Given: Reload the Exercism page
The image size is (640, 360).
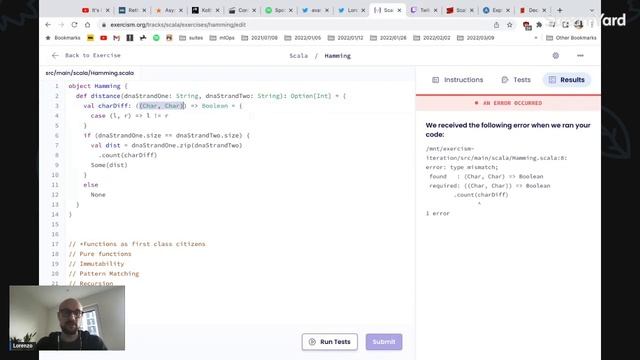Looking at the screenshot, I should [x=74, y=25].
